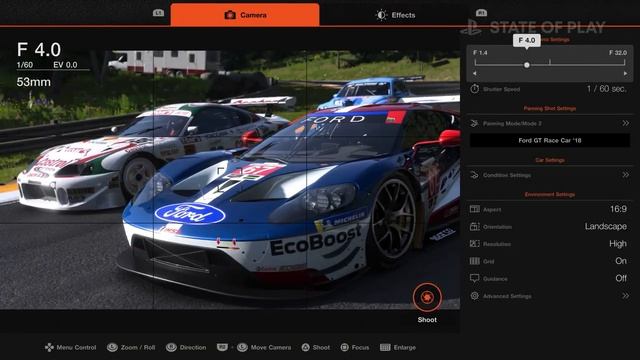
Task: Expand the Condition Settings chevron
Action: pyautogui.click(x=625, y=175)
